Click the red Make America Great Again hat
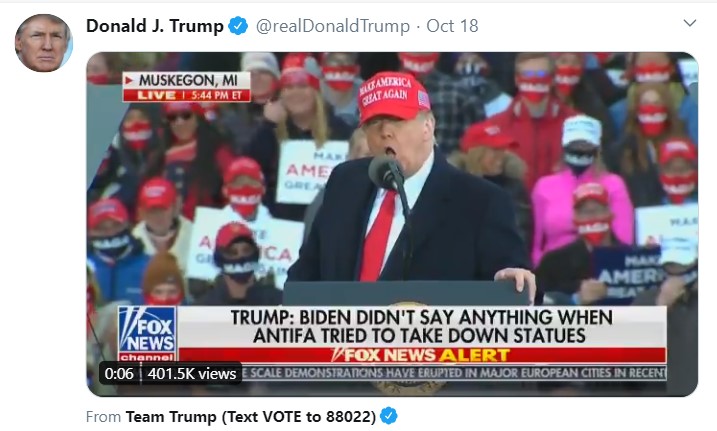This screenshot has width=717, height=431. click(392, 97)
